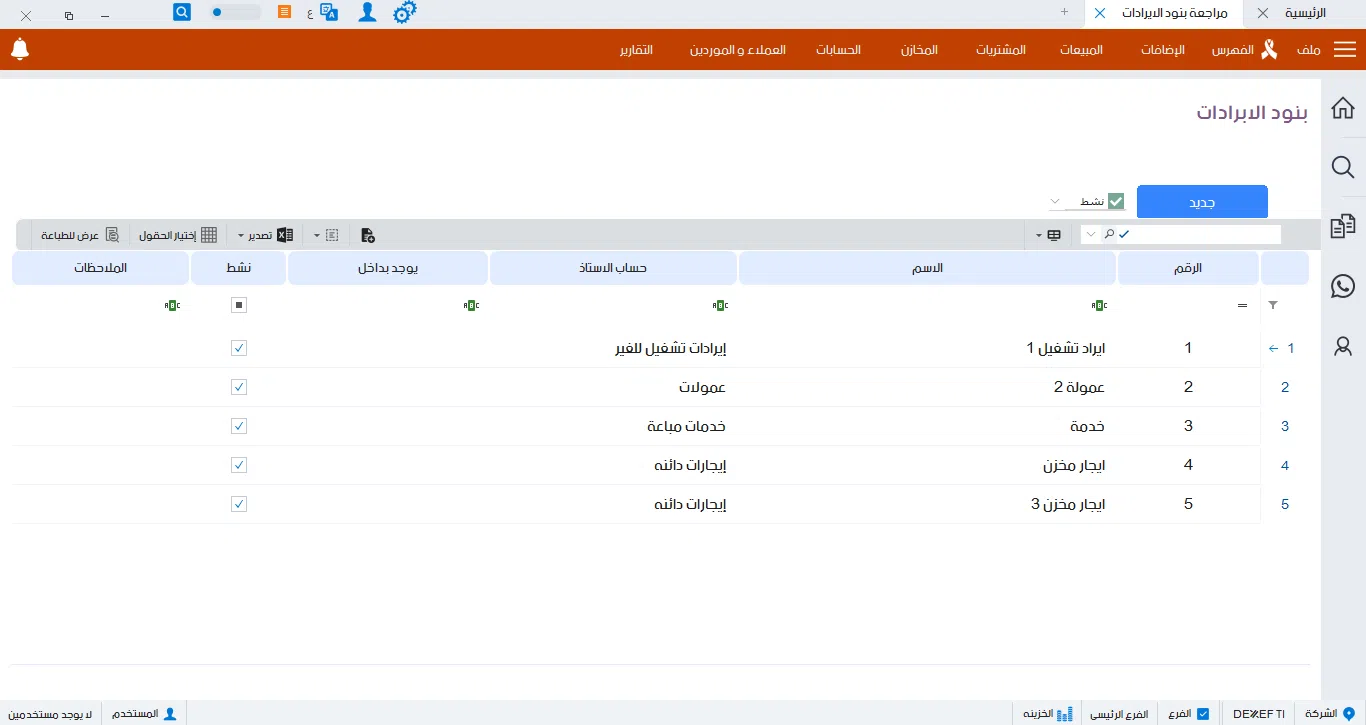Image resolution: width=1366 pixels, height=725 pixels.
Task: Click the add new document toolbar icon
Action: coord(368,235)
